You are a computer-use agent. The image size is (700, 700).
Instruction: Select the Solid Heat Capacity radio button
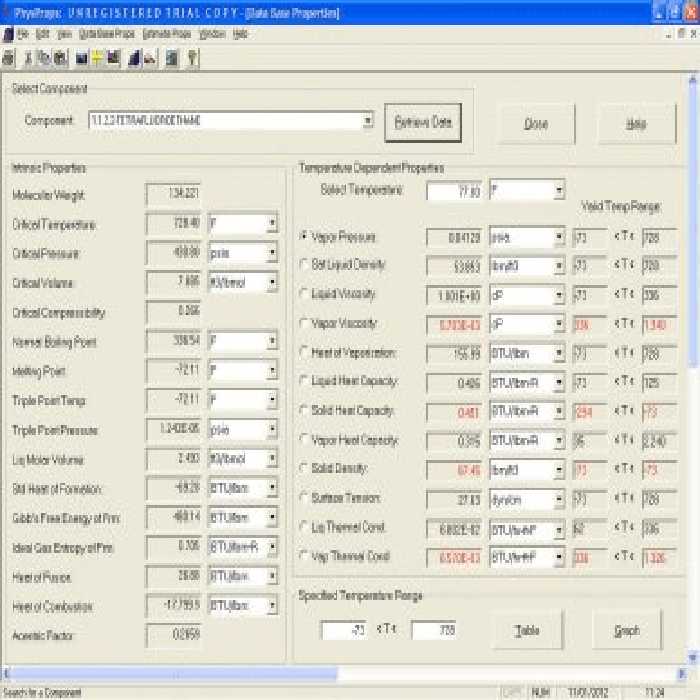point(304,410)
